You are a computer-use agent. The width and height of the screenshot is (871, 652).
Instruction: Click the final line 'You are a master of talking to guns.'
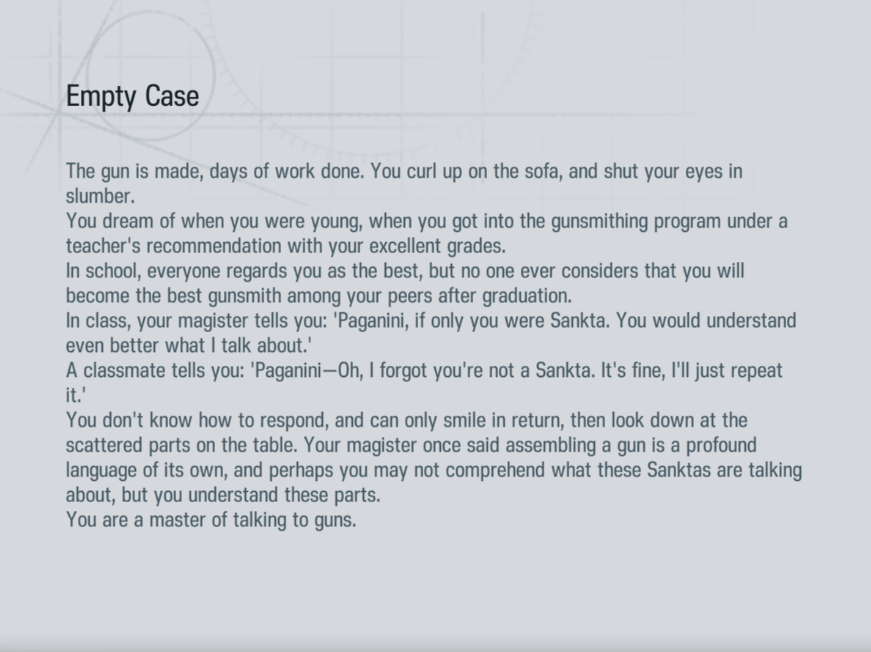pyautogui.click(x=211, y=520)
